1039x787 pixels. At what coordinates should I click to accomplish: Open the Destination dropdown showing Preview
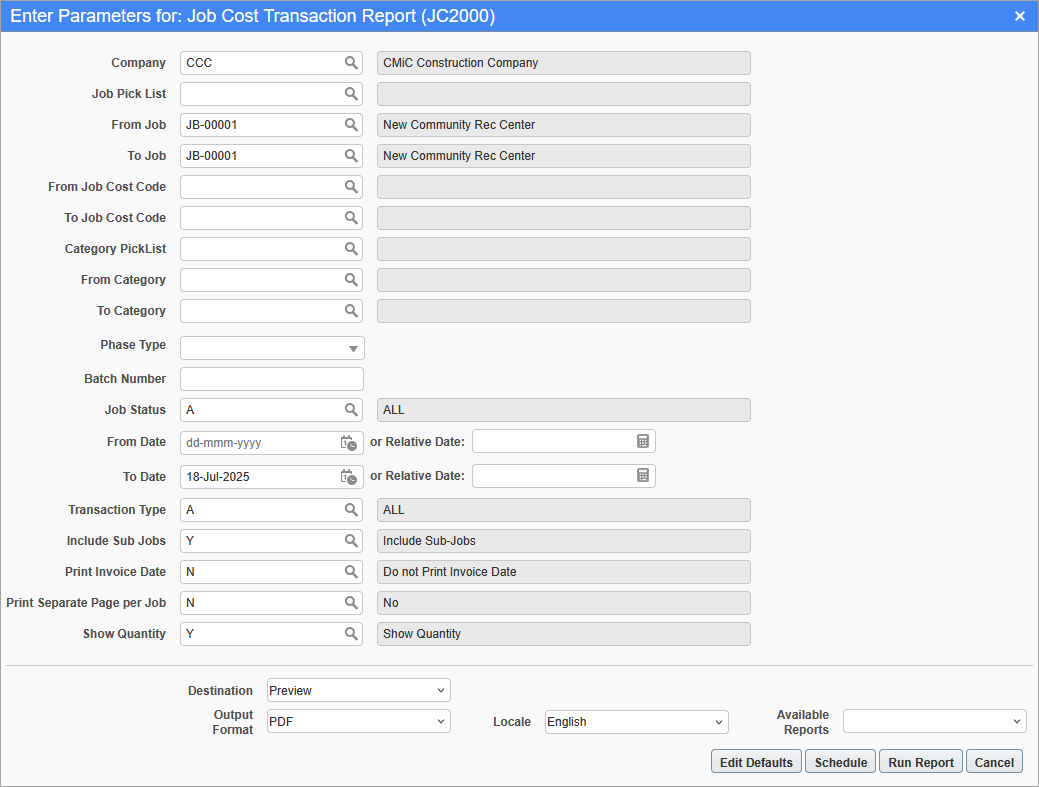pos(358,690)
